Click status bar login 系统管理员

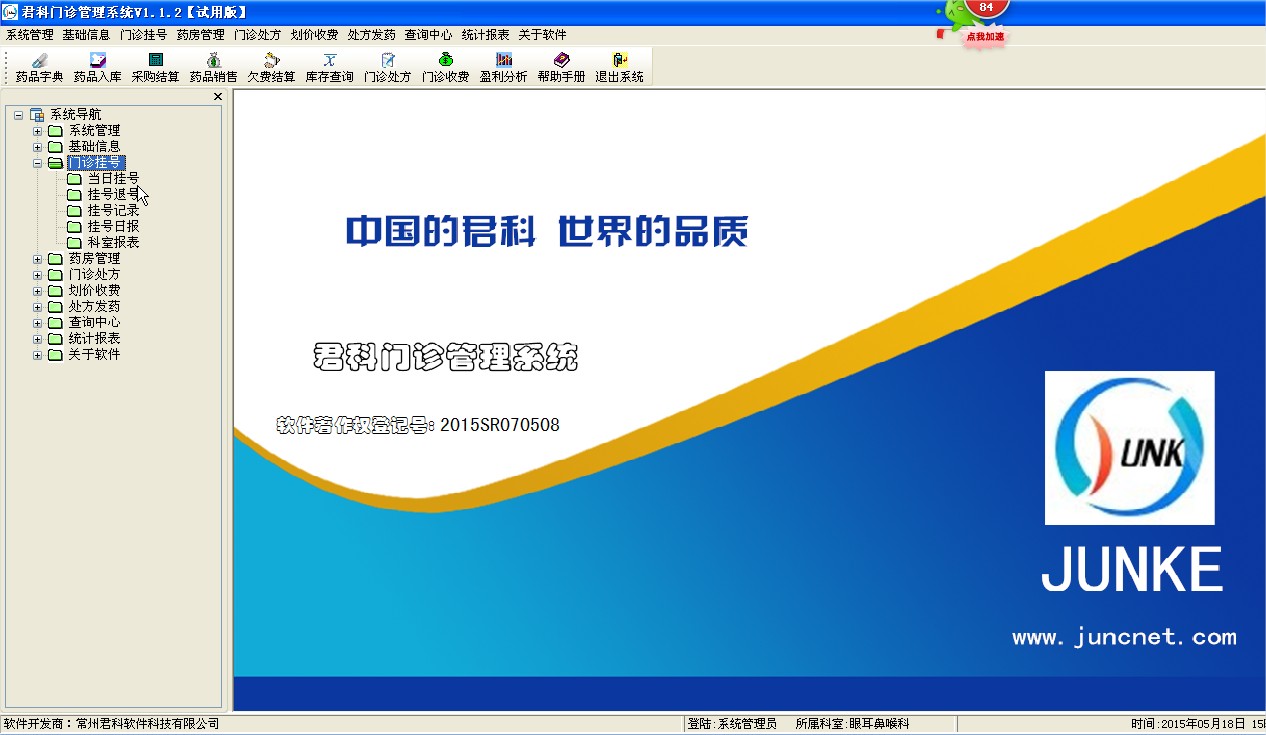[x=747, y=724]
